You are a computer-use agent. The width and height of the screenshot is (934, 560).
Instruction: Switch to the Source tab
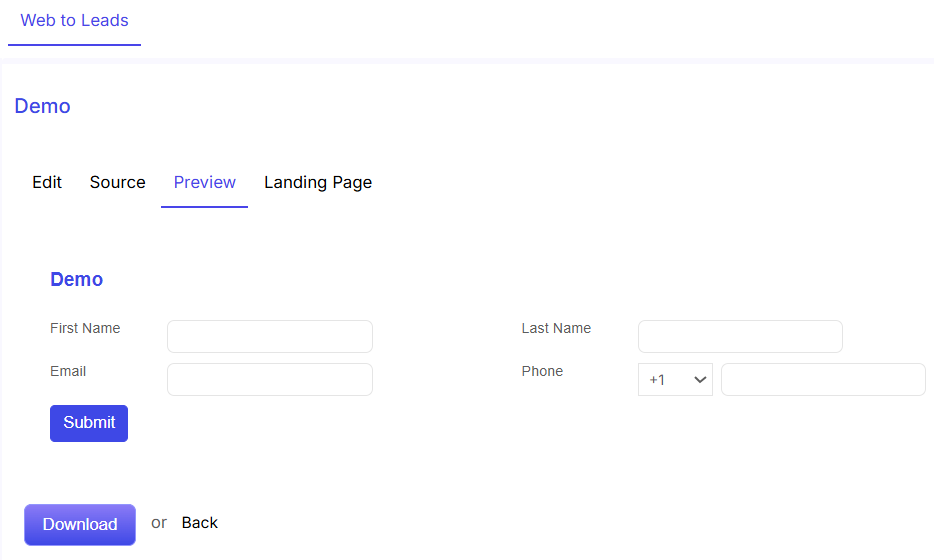pyautogui.click(x=117, y=182)
